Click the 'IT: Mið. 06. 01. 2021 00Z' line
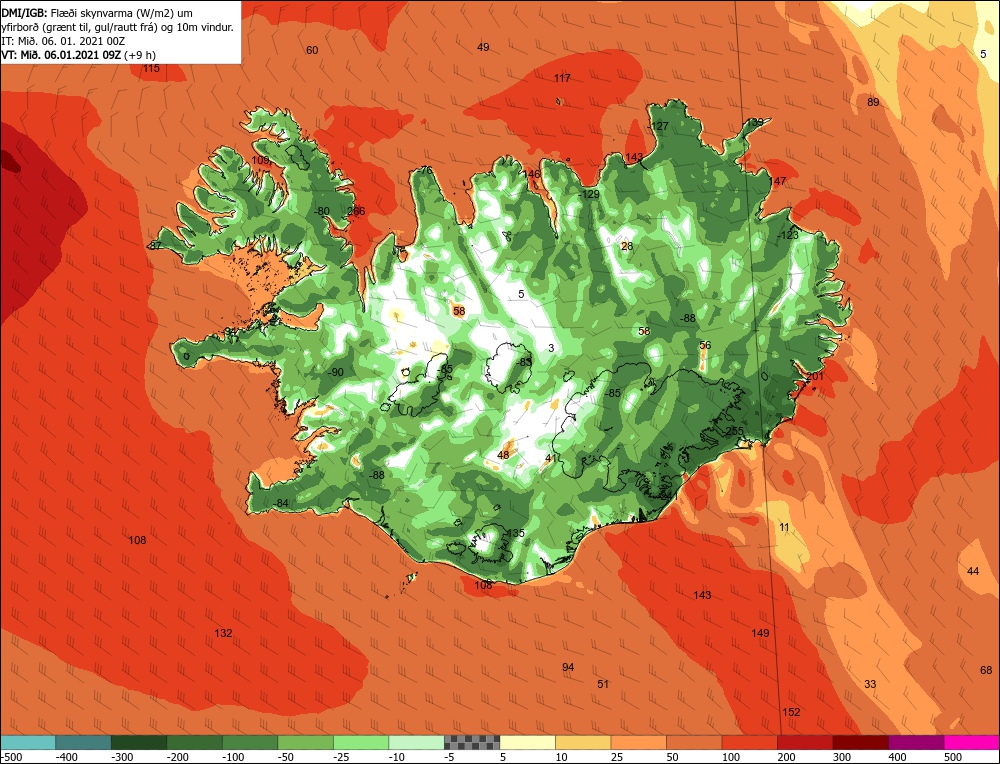The height and width of the screenshot is (764, 1000). coord(63,41)
